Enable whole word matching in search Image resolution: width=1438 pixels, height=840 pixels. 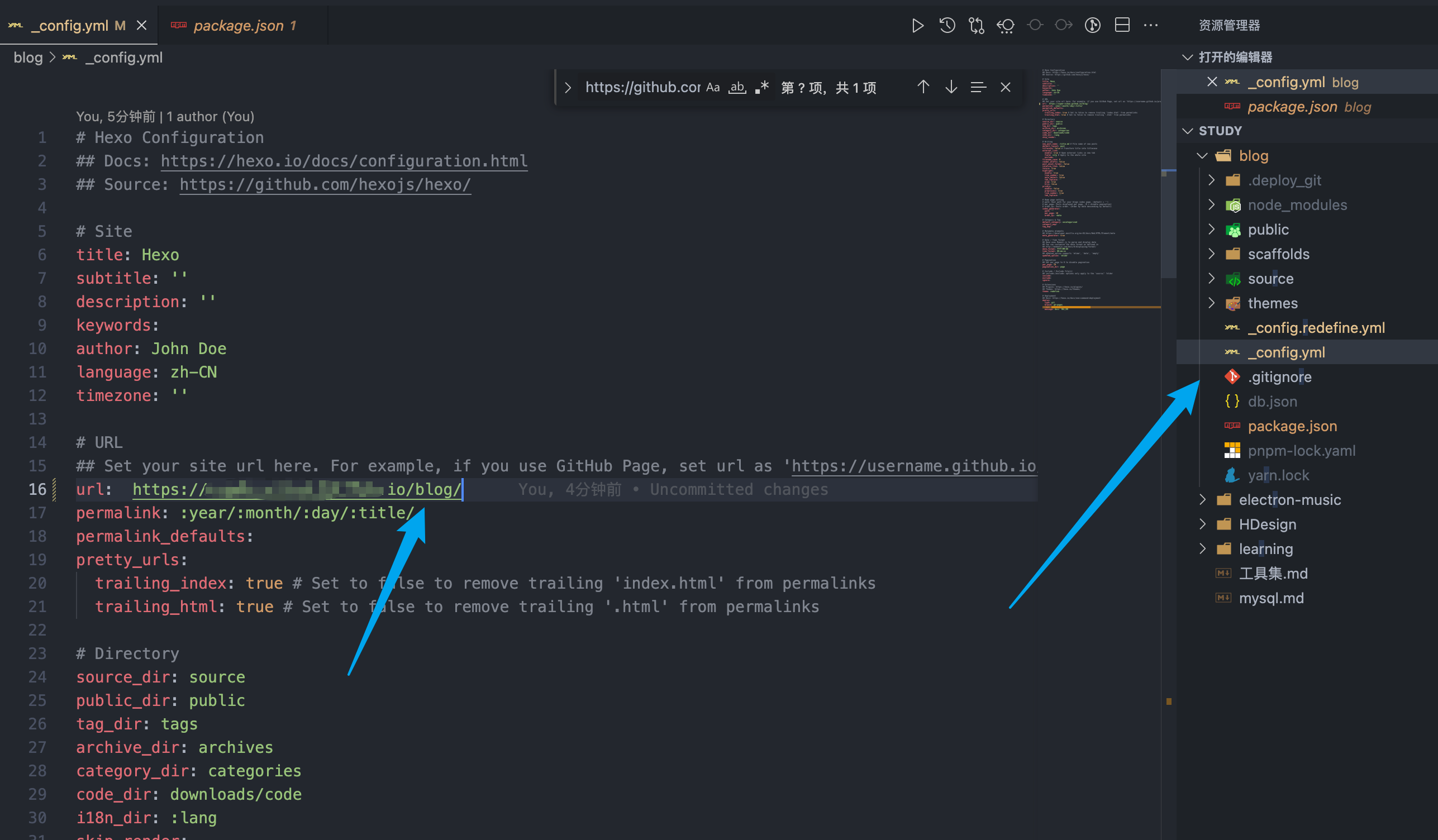click(737, 87)
